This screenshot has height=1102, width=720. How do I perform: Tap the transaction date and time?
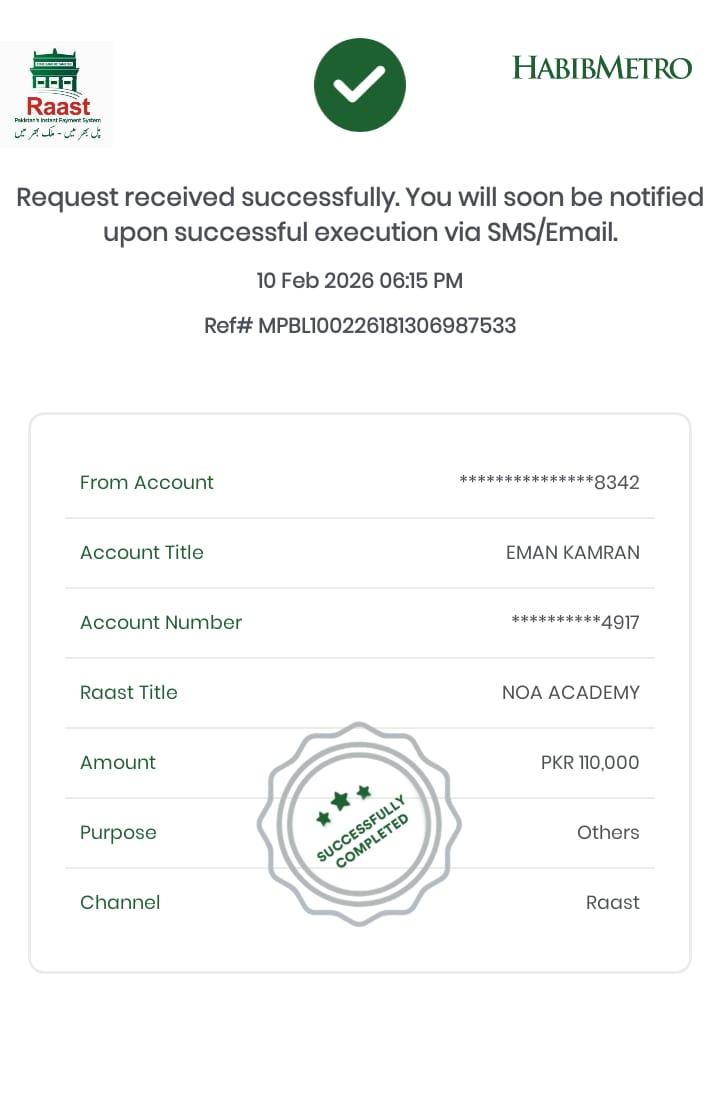(x=360, y=281)
